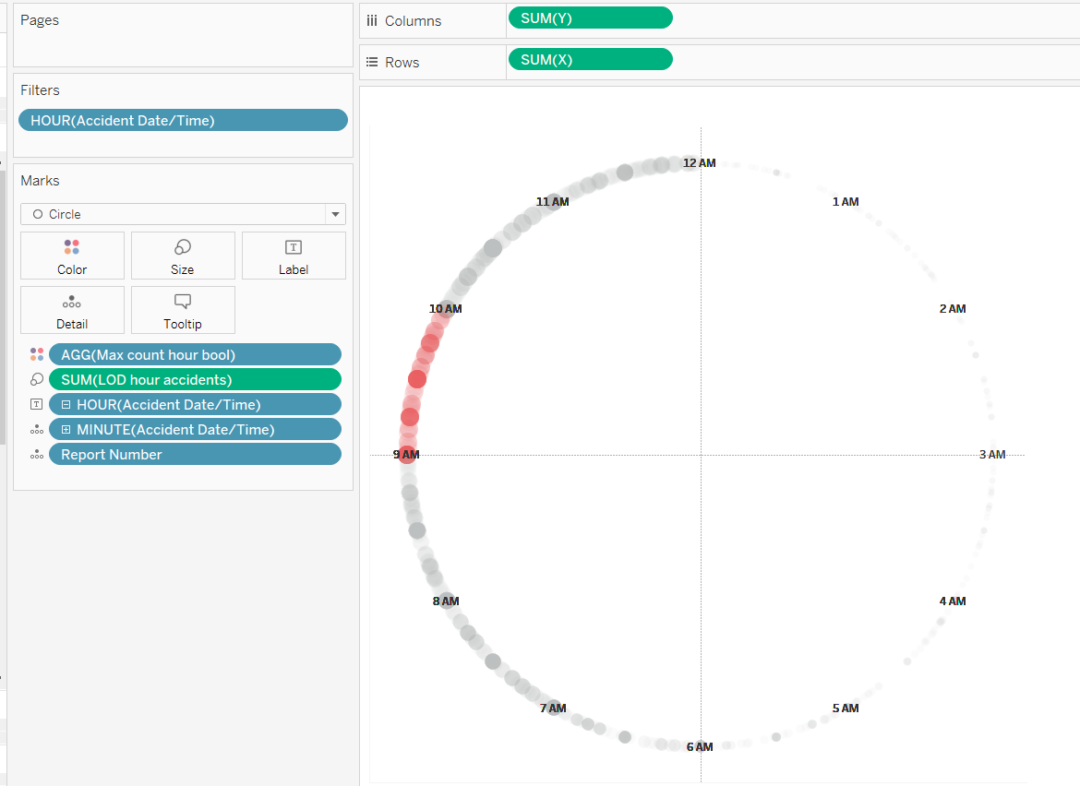This screenshot has width=1080, height=786.
Task: Click the detail icon beside MINUTE(Accident Date/Time) pill
Action: tap(36, 429)
